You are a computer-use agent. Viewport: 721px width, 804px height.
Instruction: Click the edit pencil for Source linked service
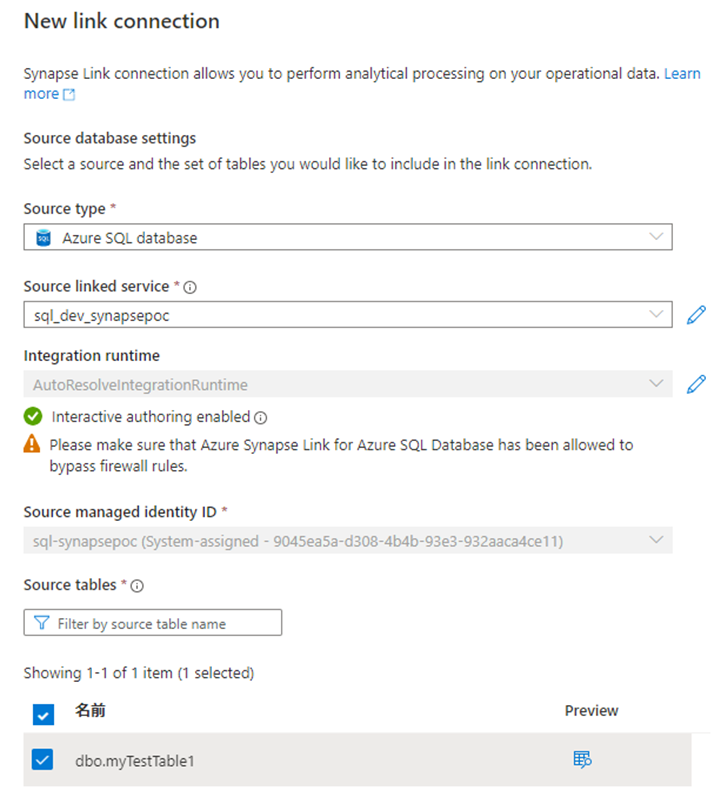click(x=696, y=315)
